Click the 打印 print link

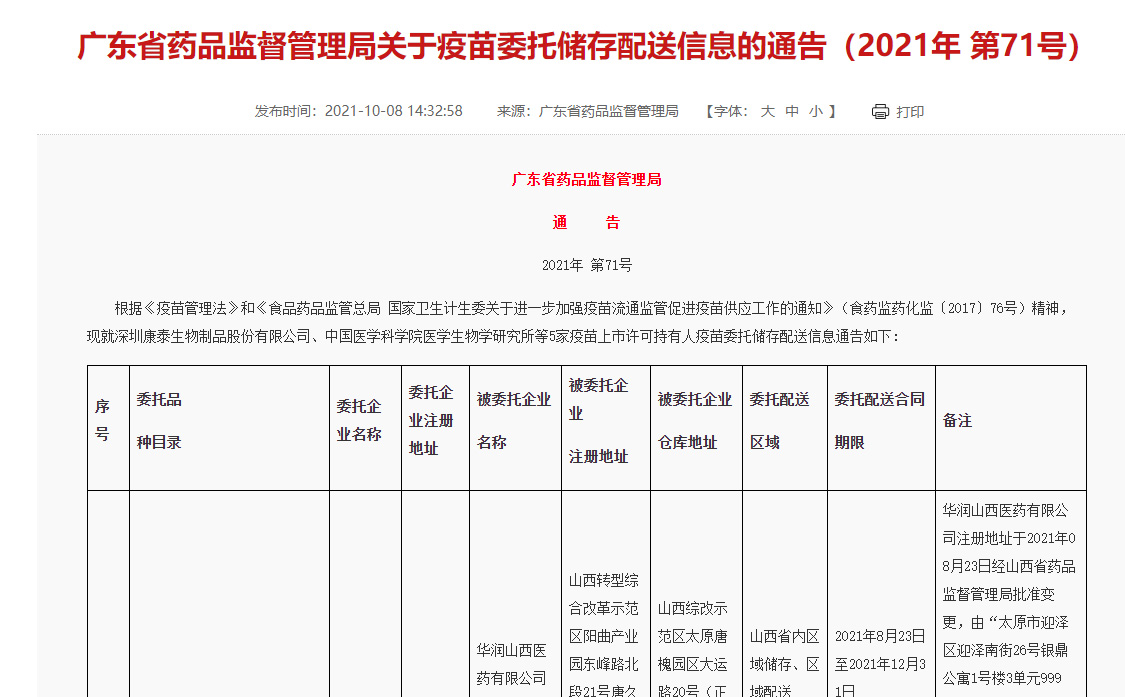tap(910, 111)
